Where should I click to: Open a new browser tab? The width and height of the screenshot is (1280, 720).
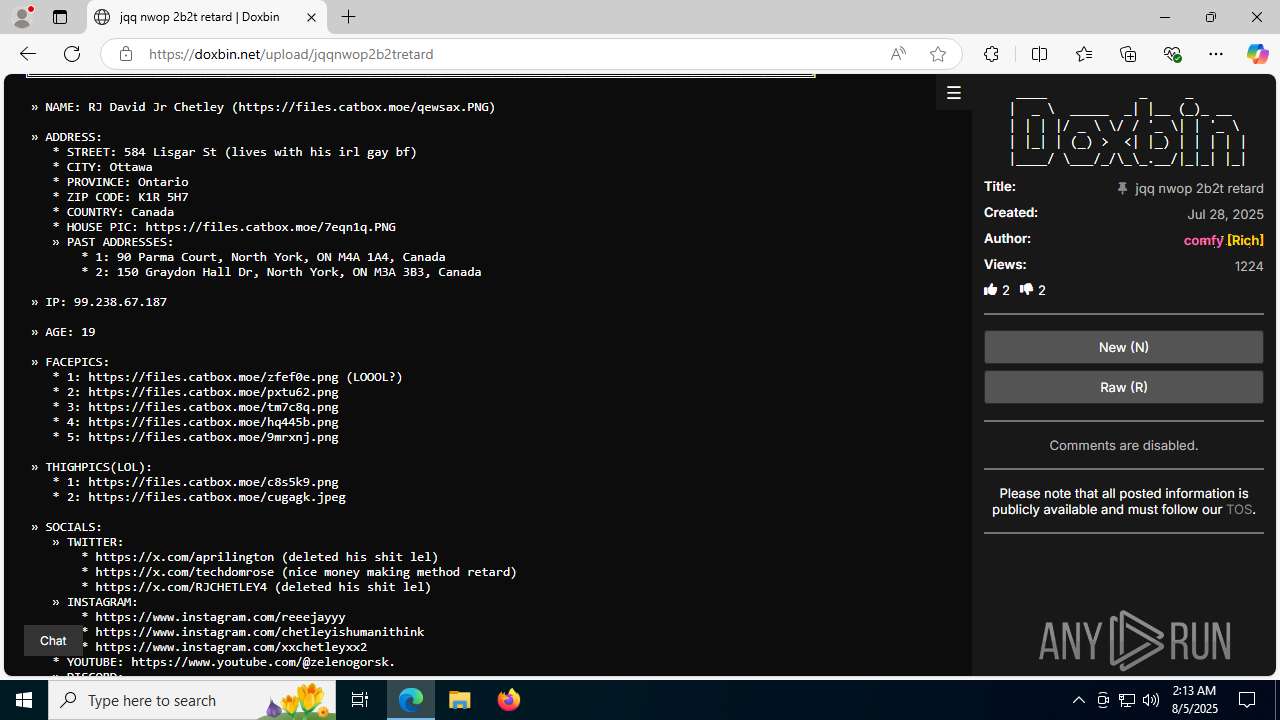(348, 17)
